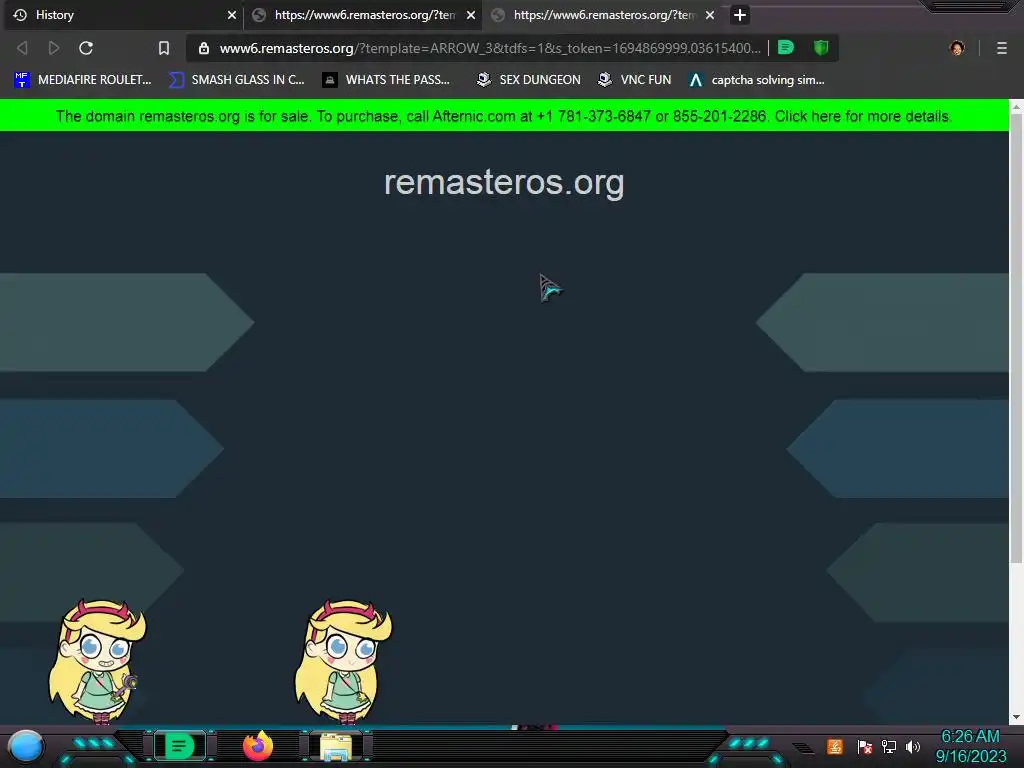The height and width of the screenshot is (768, 1024).
Task: Open SMASH GLASS IN C... bookmark
Action: pos(236,80)
